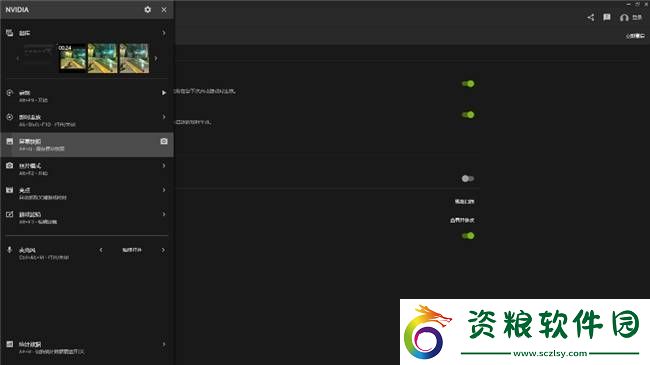This screenshot has width=650, height=365.
Task: Click the Photo Mode camera icon on Alt+F2 row
Action: point(10,165)
